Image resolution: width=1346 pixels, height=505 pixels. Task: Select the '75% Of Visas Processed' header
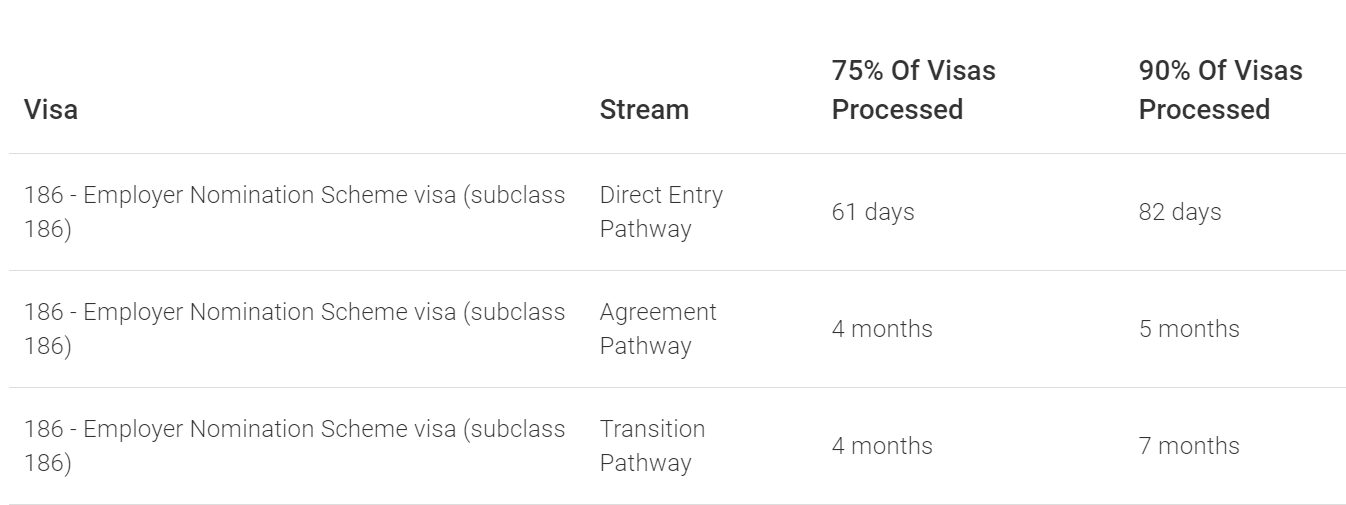[x=913, y=90]
